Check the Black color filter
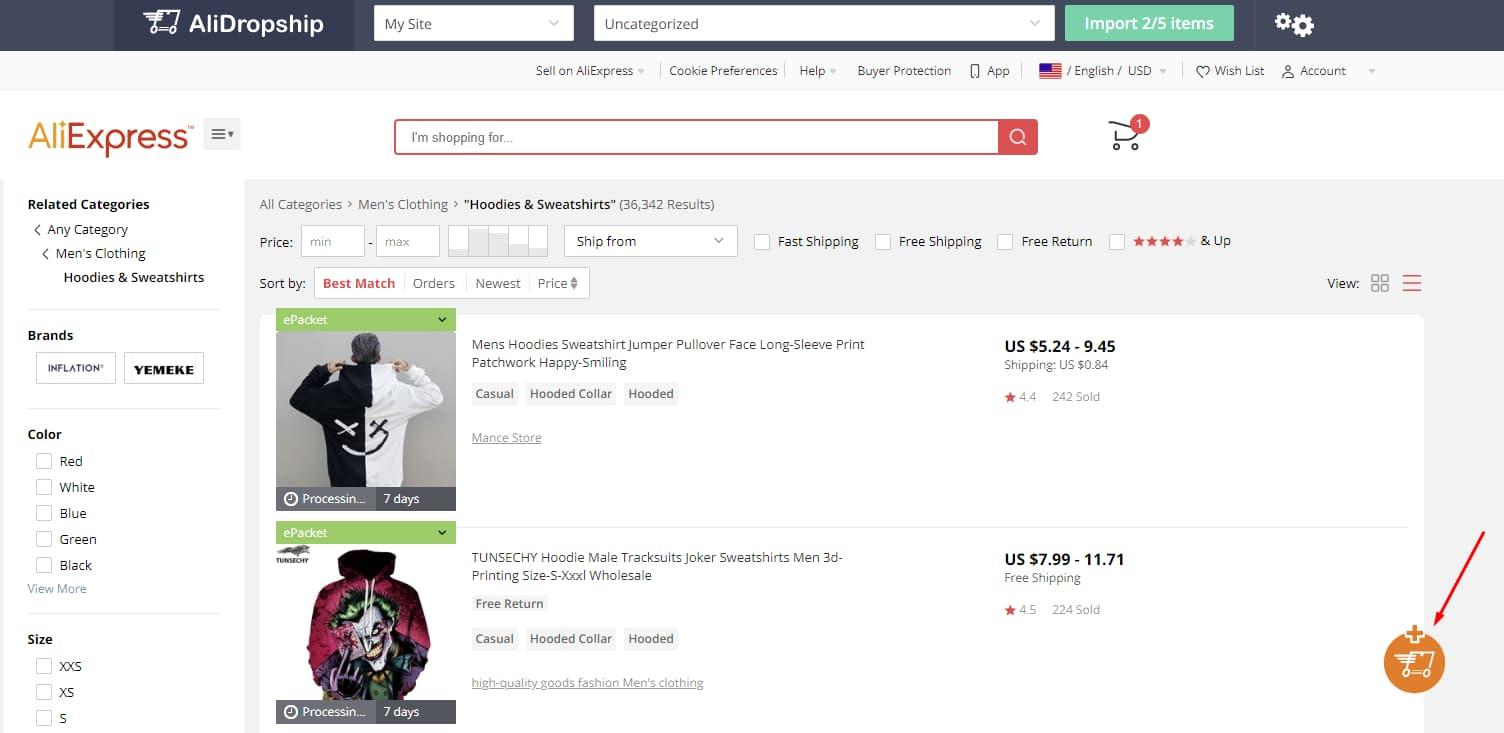Screen dimensions: 1504x733 [x=44, y=565]
